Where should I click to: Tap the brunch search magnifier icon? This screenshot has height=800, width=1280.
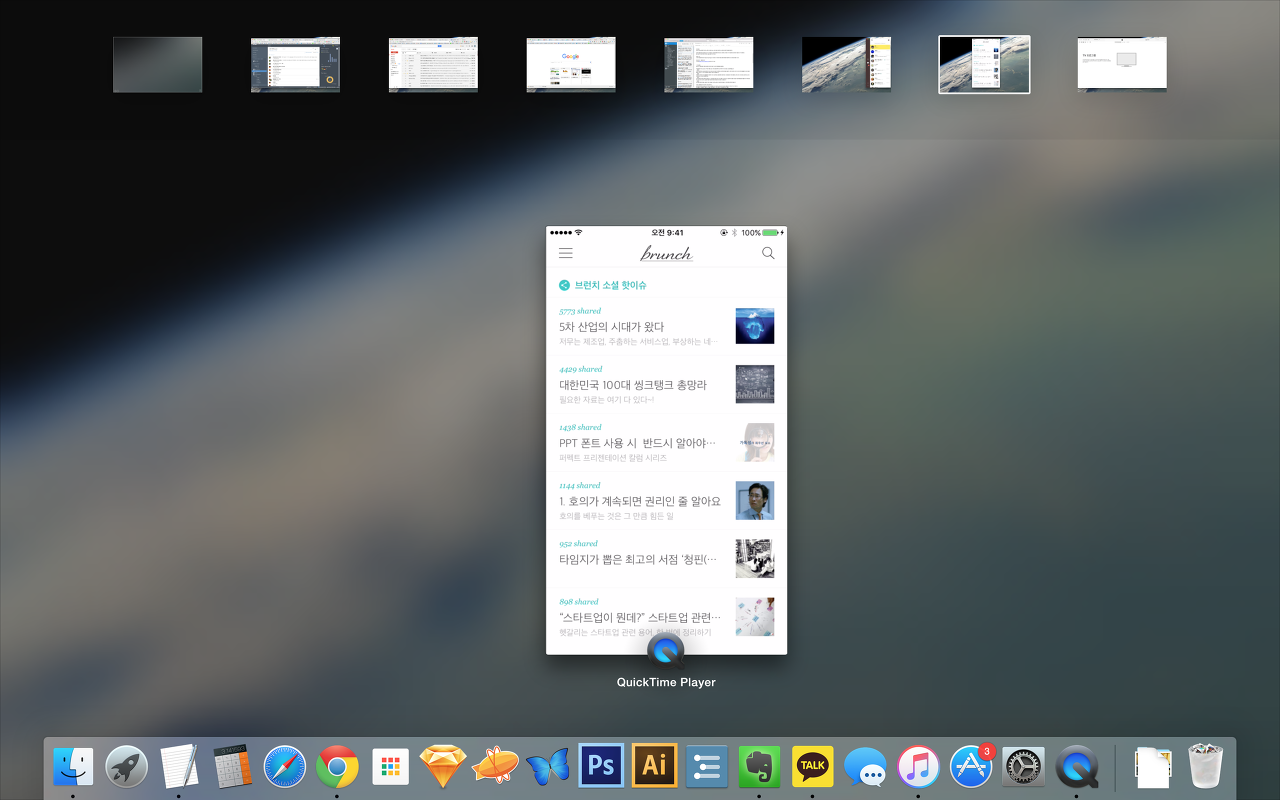[768, 254]
